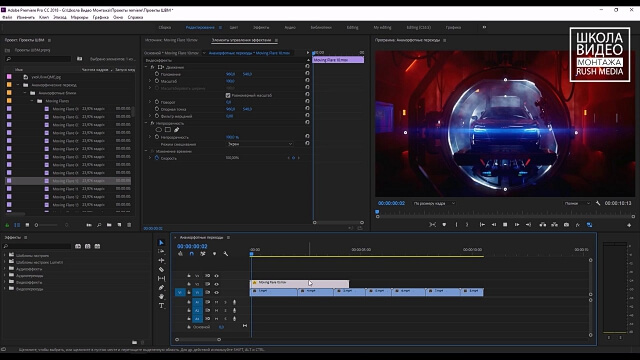Select the Hand tool
640x360 pixels.
tap(161, 296)
